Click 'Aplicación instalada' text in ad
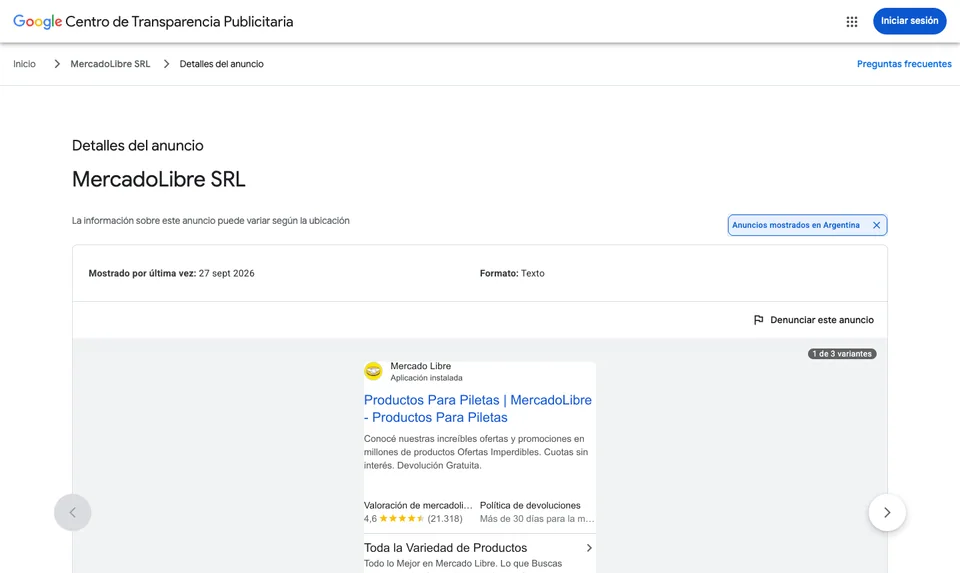The image size is (960, 573). pyautogui.click(x=426, y=378)
